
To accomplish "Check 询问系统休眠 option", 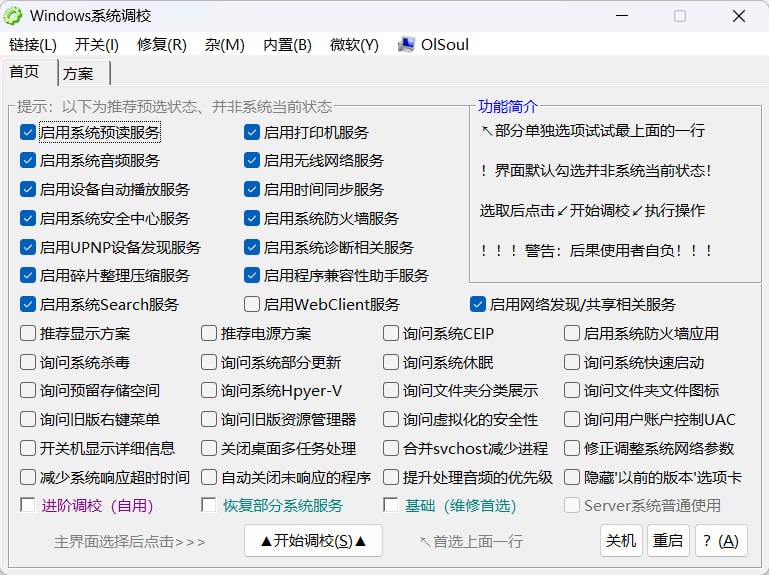I will coord(391,362).
